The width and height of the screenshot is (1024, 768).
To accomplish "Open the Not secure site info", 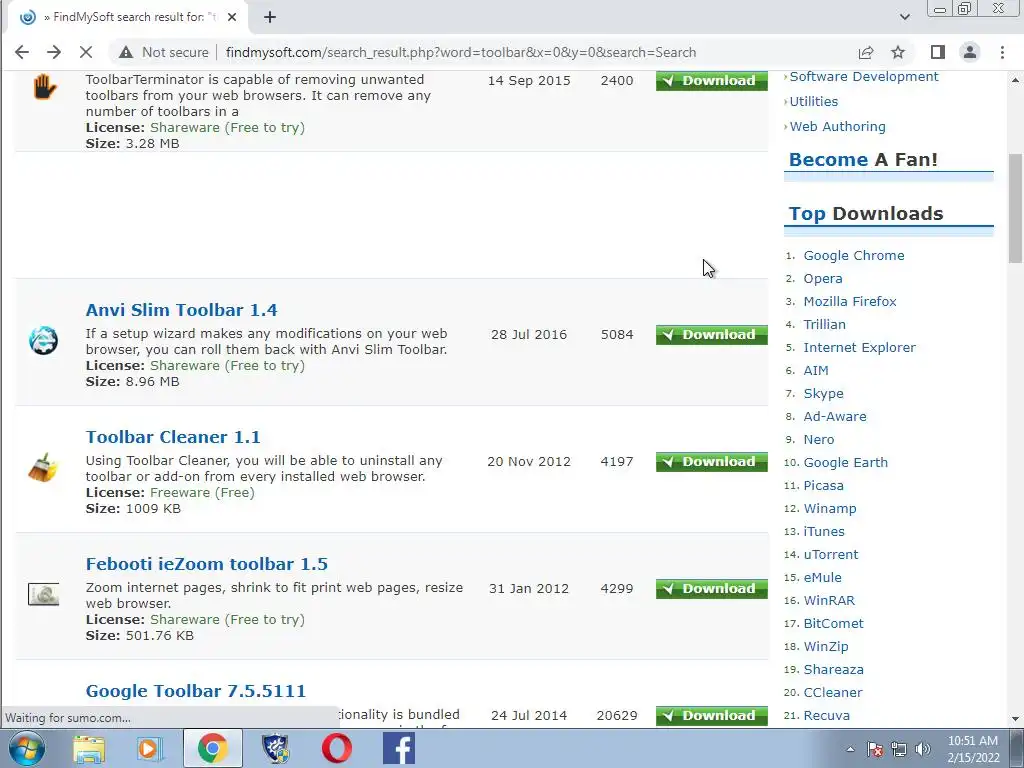I will (164, 52).
